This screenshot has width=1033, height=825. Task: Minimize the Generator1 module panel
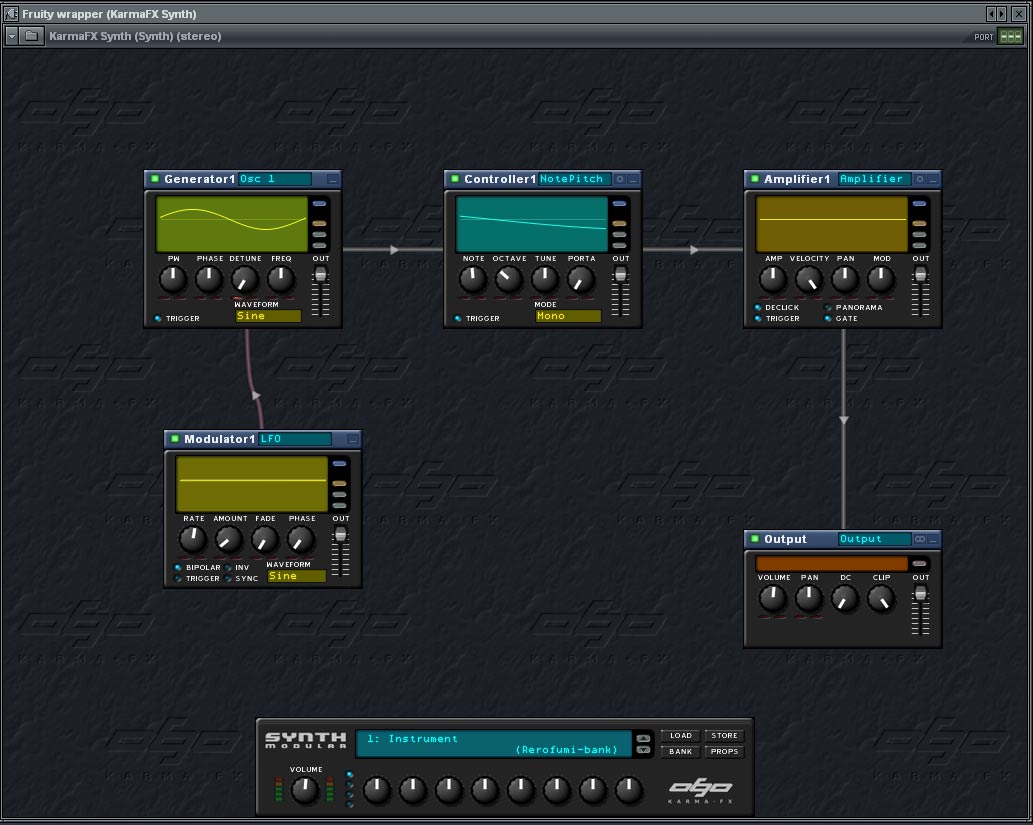click(333, 179)
